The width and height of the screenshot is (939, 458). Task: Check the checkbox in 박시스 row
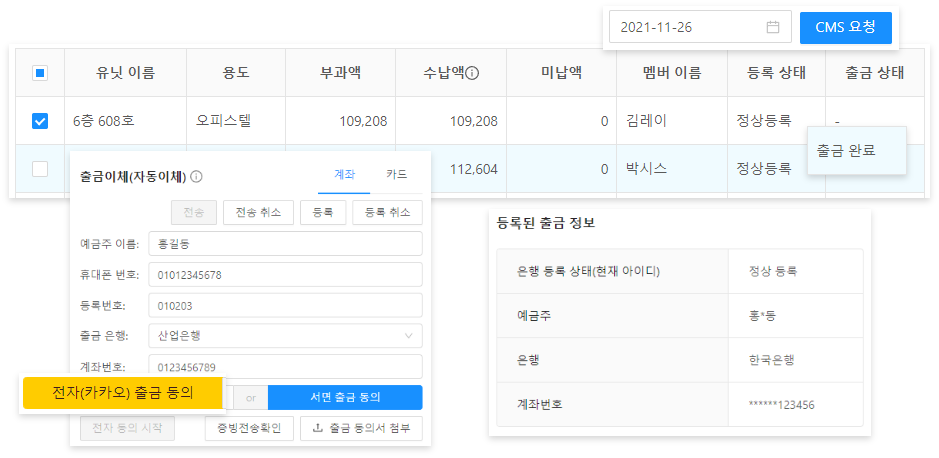[x=40, y=169]
